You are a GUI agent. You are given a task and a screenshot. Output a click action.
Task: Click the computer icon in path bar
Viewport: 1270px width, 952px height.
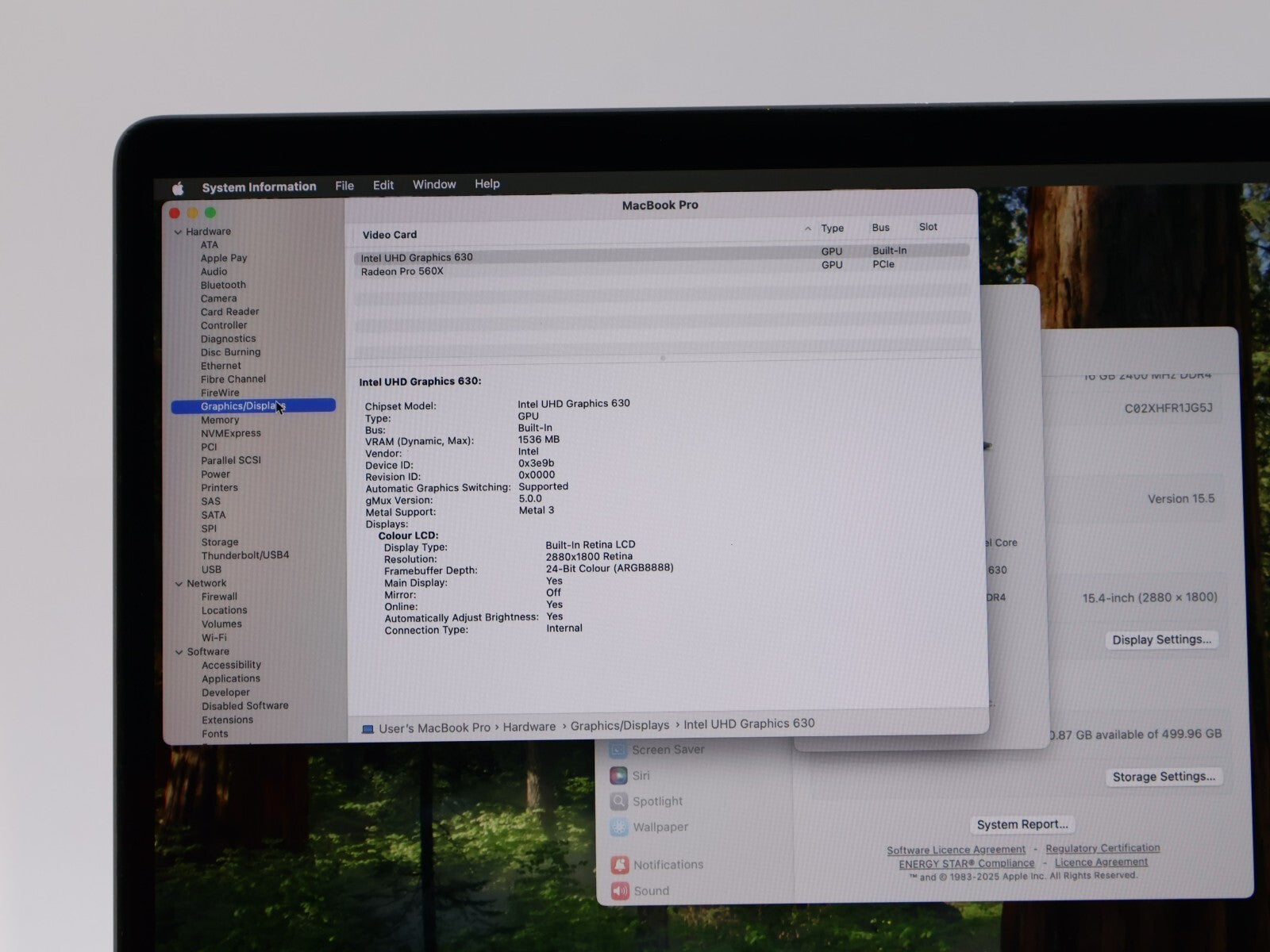pos(368,729)
